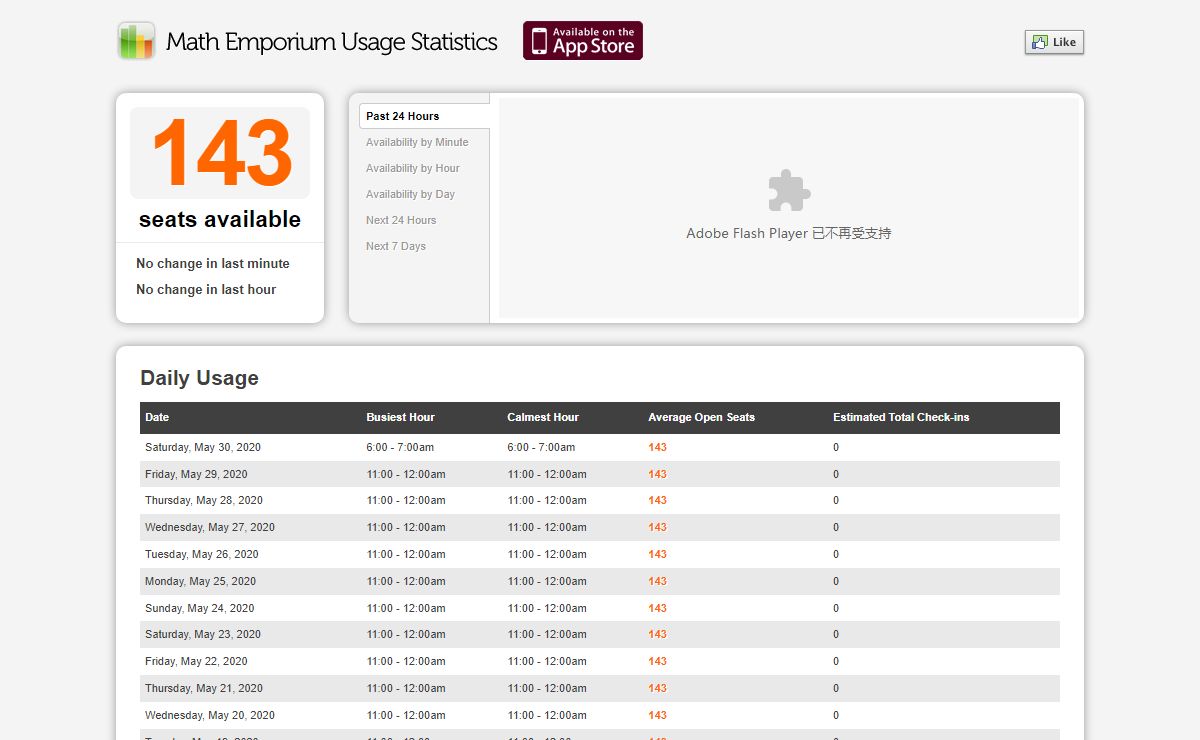Image resolution: width=1200 pixels, height=740 pixels.
Task: Click the large 143 seats counter
Action: coord(220,153)
